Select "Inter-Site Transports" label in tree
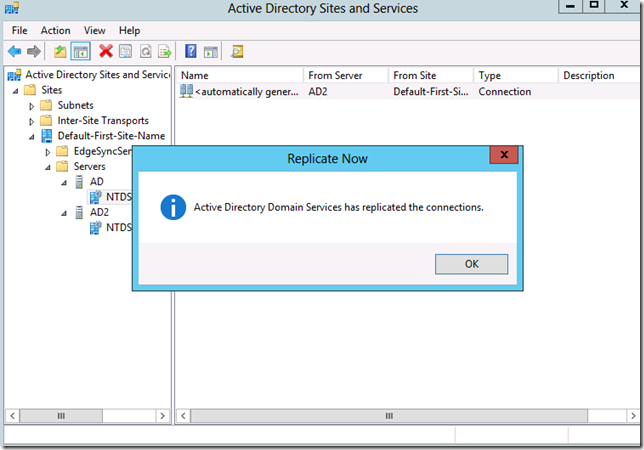Image resolution: width=644 pixels, height=450 pixels. 103,121
